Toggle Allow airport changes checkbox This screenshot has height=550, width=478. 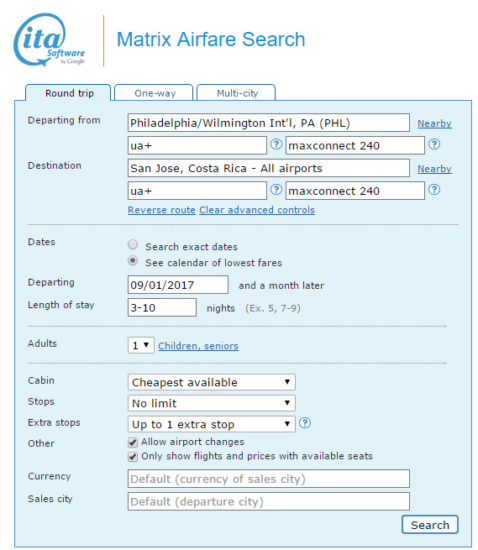pyautogui.click(x=133, y=442)
